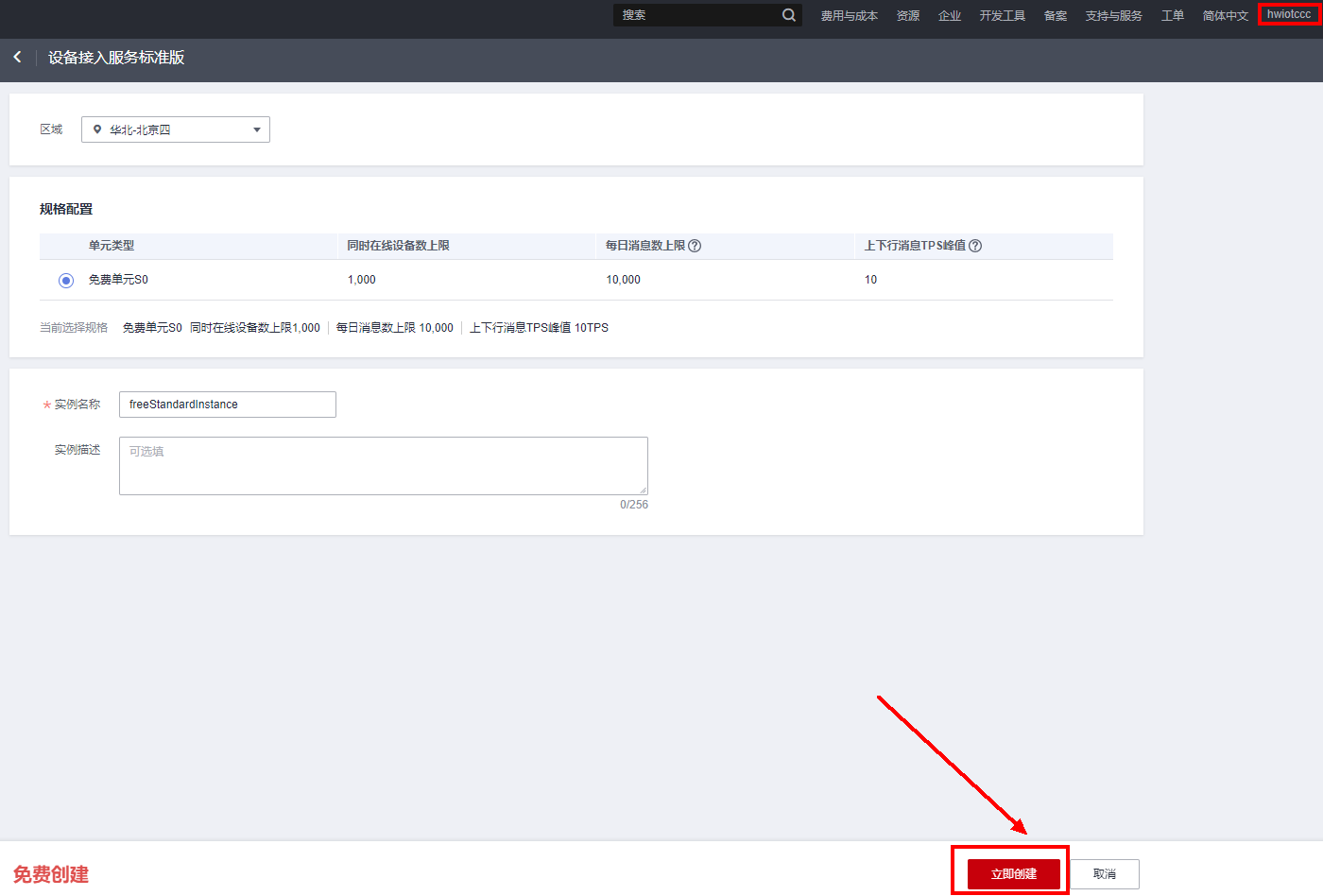Click the search magnifier icon
This screenshot has width=1323, height=896.
click(x=789, y=15)
